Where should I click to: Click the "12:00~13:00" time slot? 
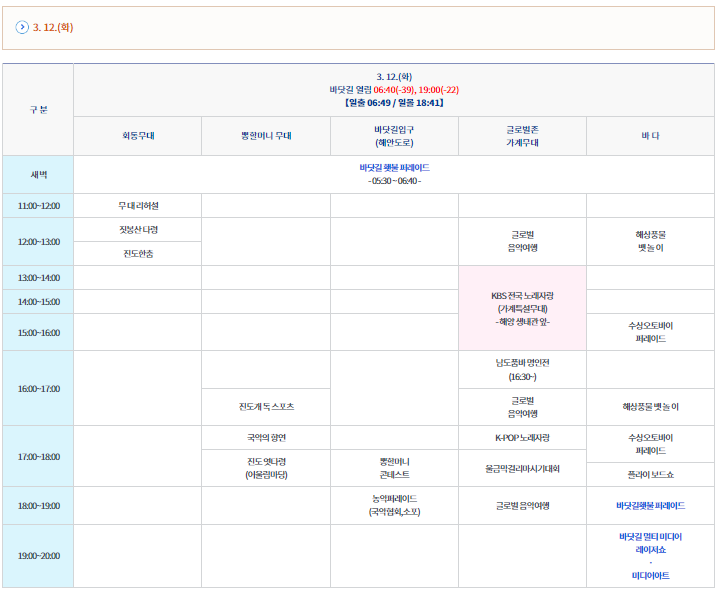(38, 242)
